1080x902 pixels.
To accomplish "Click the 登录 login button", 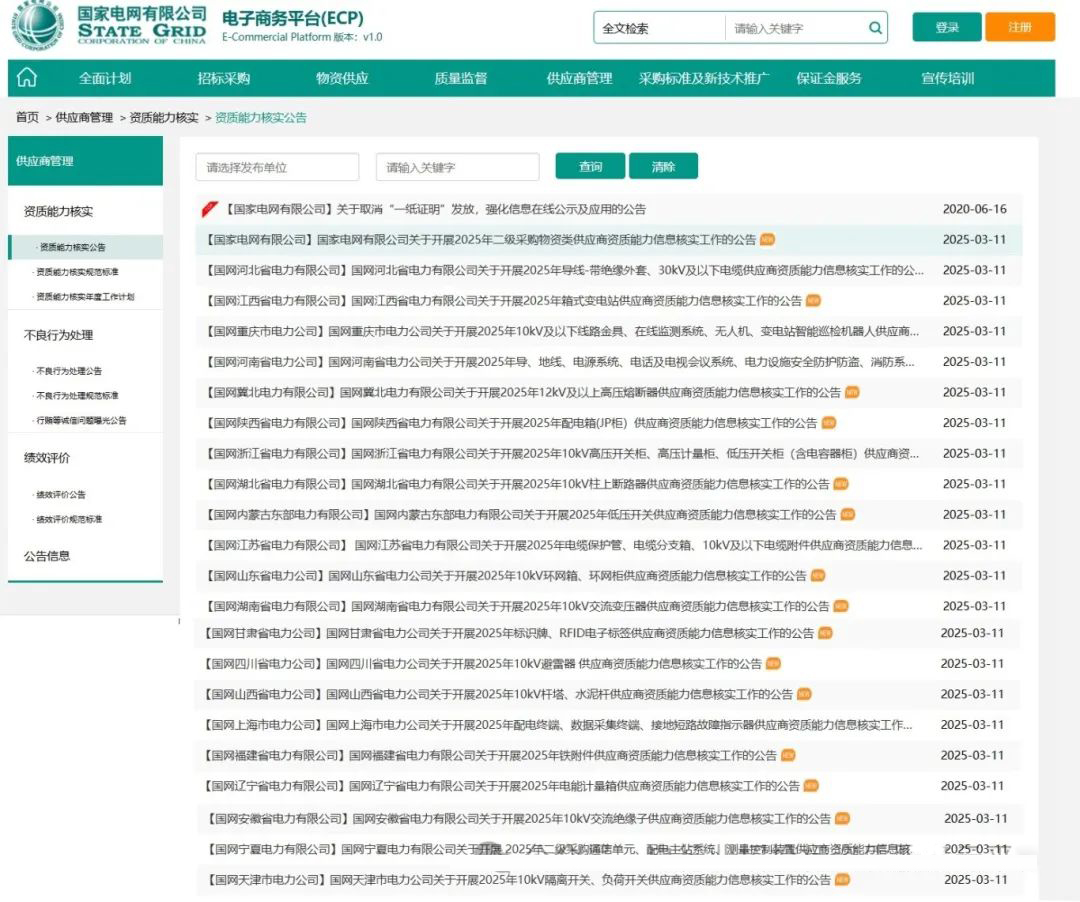I will point(946,27).
